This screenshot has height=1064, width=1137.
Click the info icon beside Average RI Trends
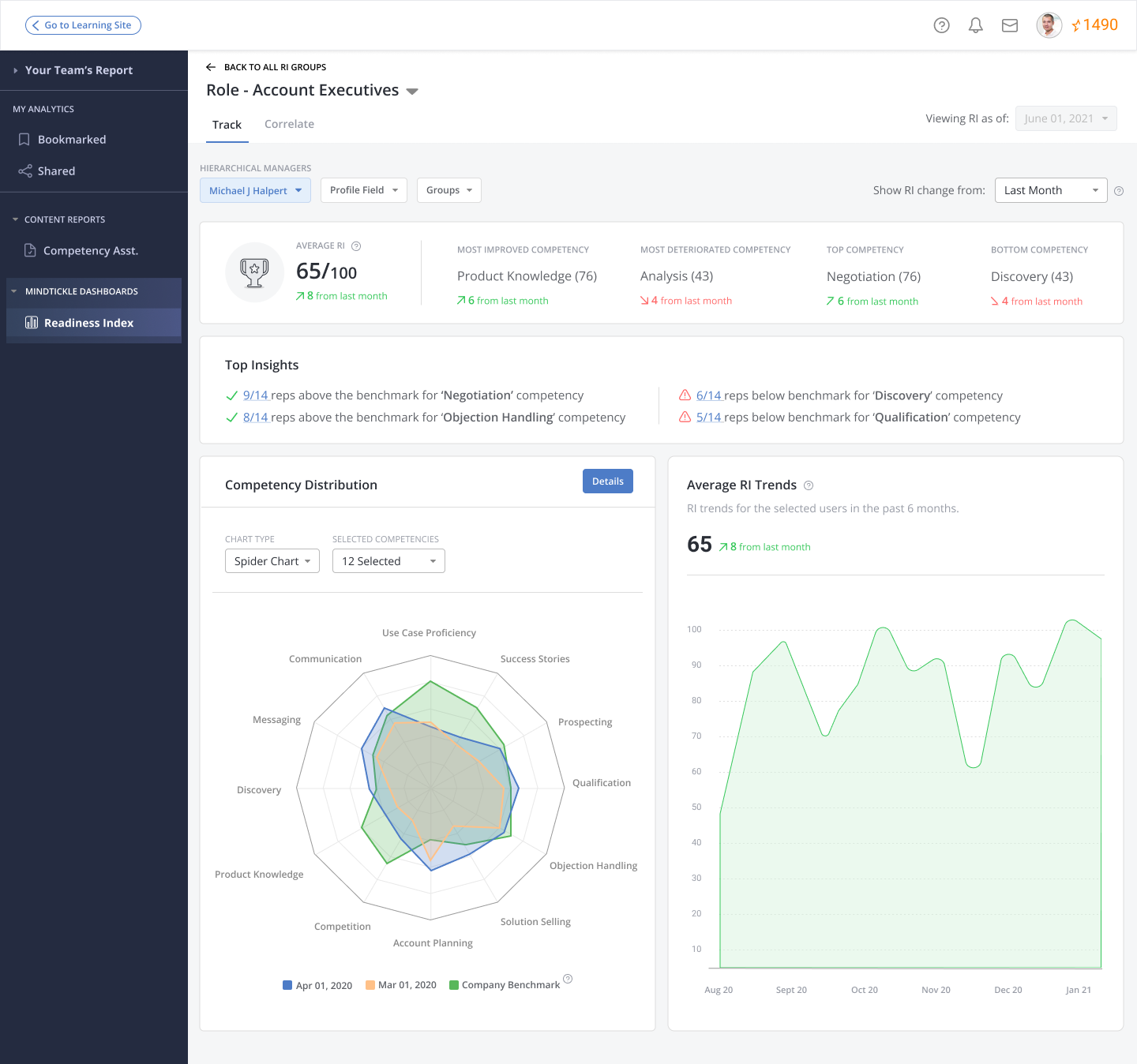pos(809,485)
